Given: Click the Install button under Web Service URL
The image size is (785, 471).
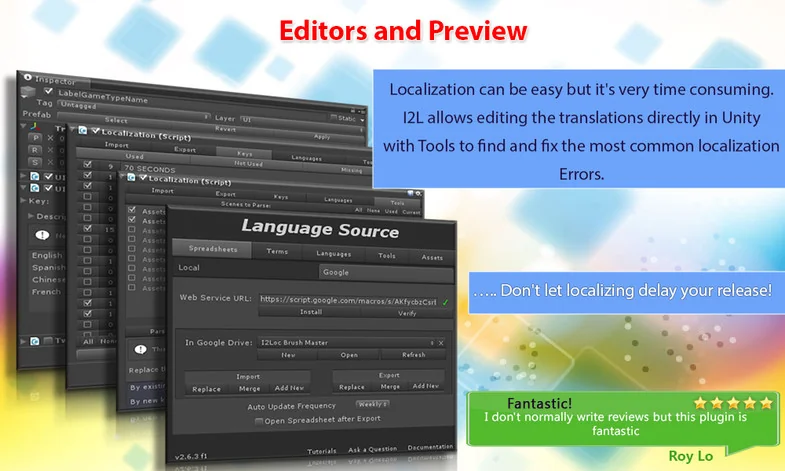Looking at the screenshot, I should tap(310, 312).
